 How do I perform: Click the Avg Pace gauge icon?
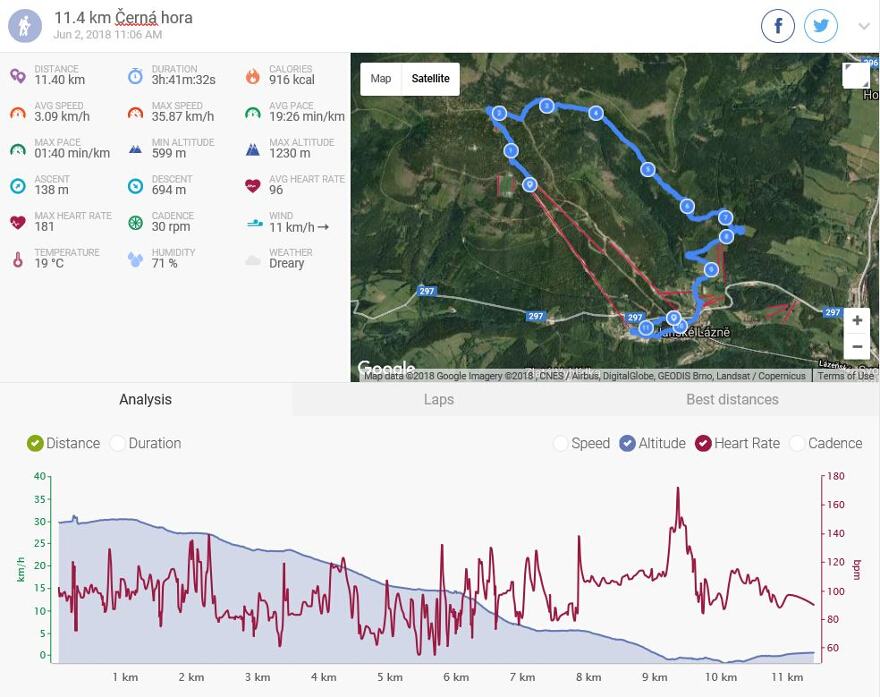click(x=253, y=113)
